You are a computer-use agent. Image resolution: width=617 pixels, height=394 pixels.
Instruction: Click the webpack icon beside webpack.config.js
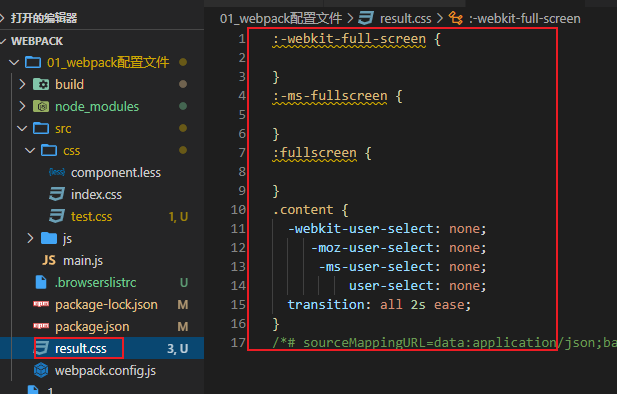(41, 370)
